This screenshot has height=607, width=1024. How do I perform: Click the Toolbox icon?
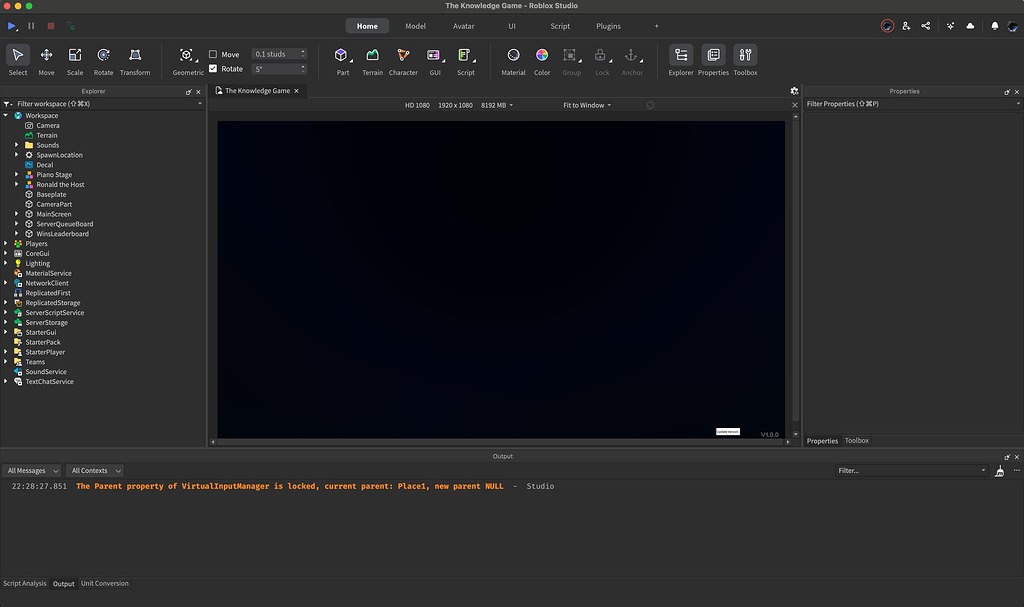743,58
